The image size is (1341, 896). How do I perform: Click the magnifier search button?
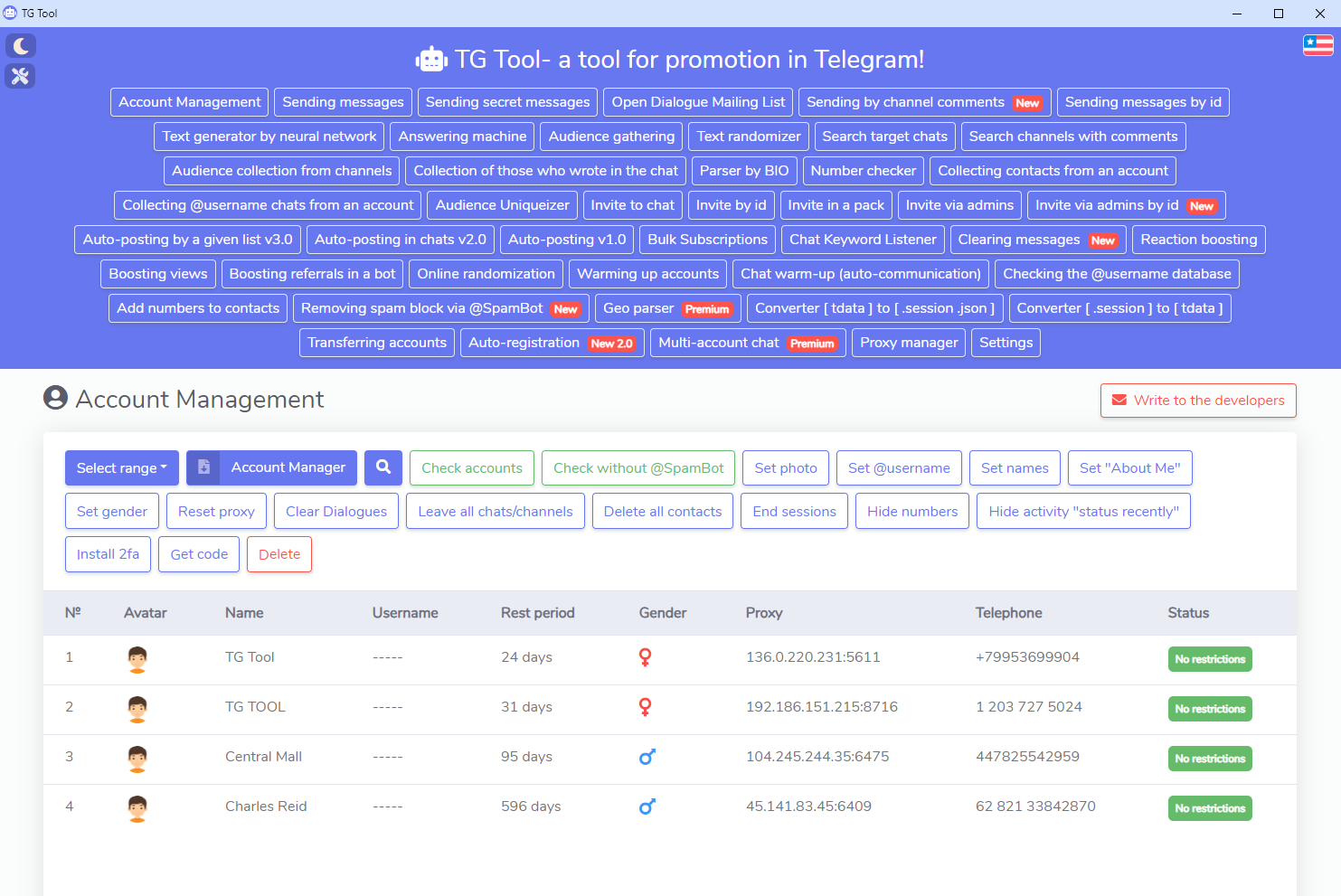pyautogui.click(x=383, y=467)
